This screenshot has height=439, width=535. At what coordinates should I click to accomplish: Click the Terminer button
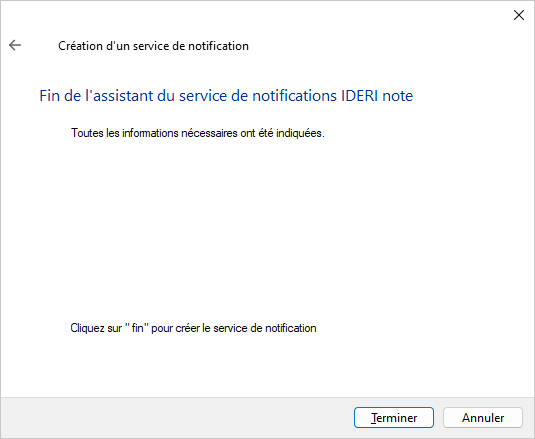394,418
